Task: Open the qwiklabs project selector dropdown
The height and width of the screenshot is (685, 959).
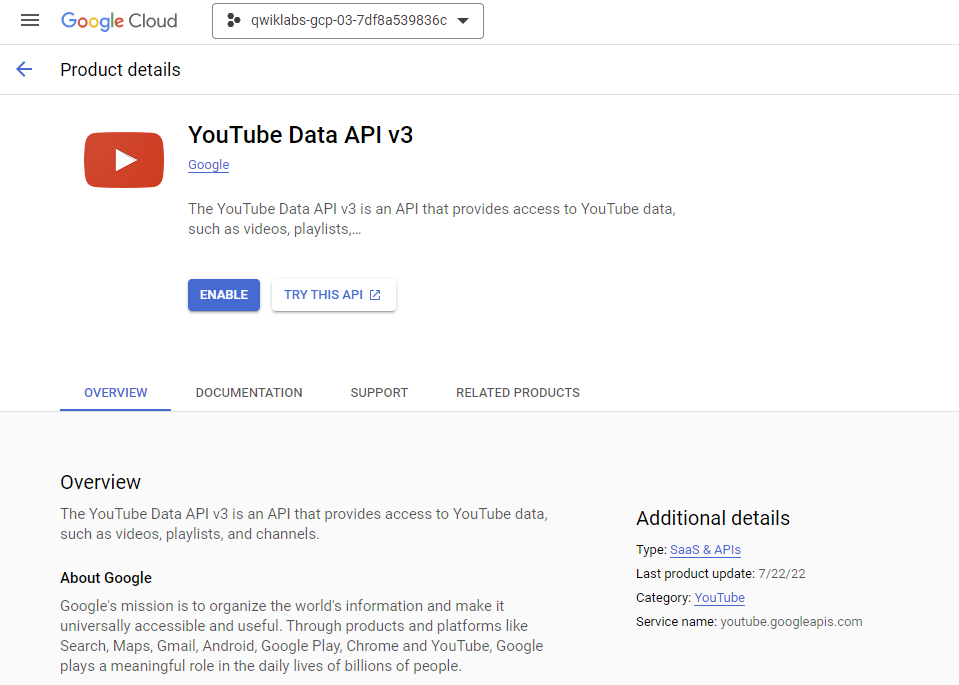Action: 347,21
